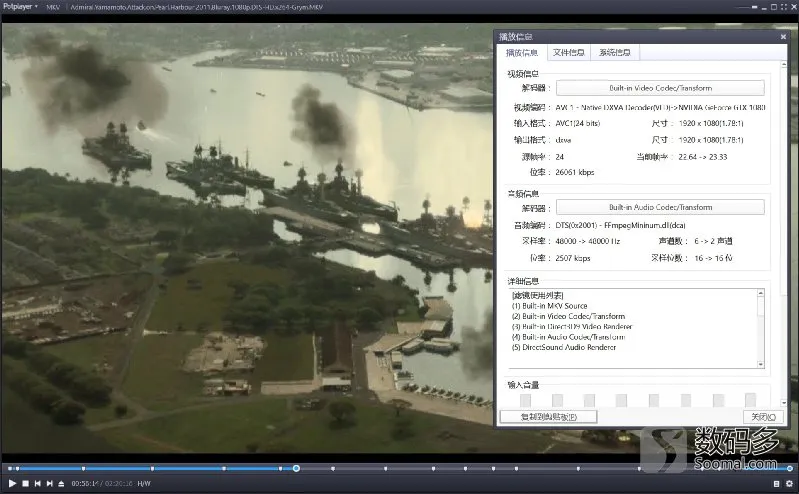Maximize the PotPlayer window
Image resolution: width=799 pixels, height=494 pixels.
point(774,7)
